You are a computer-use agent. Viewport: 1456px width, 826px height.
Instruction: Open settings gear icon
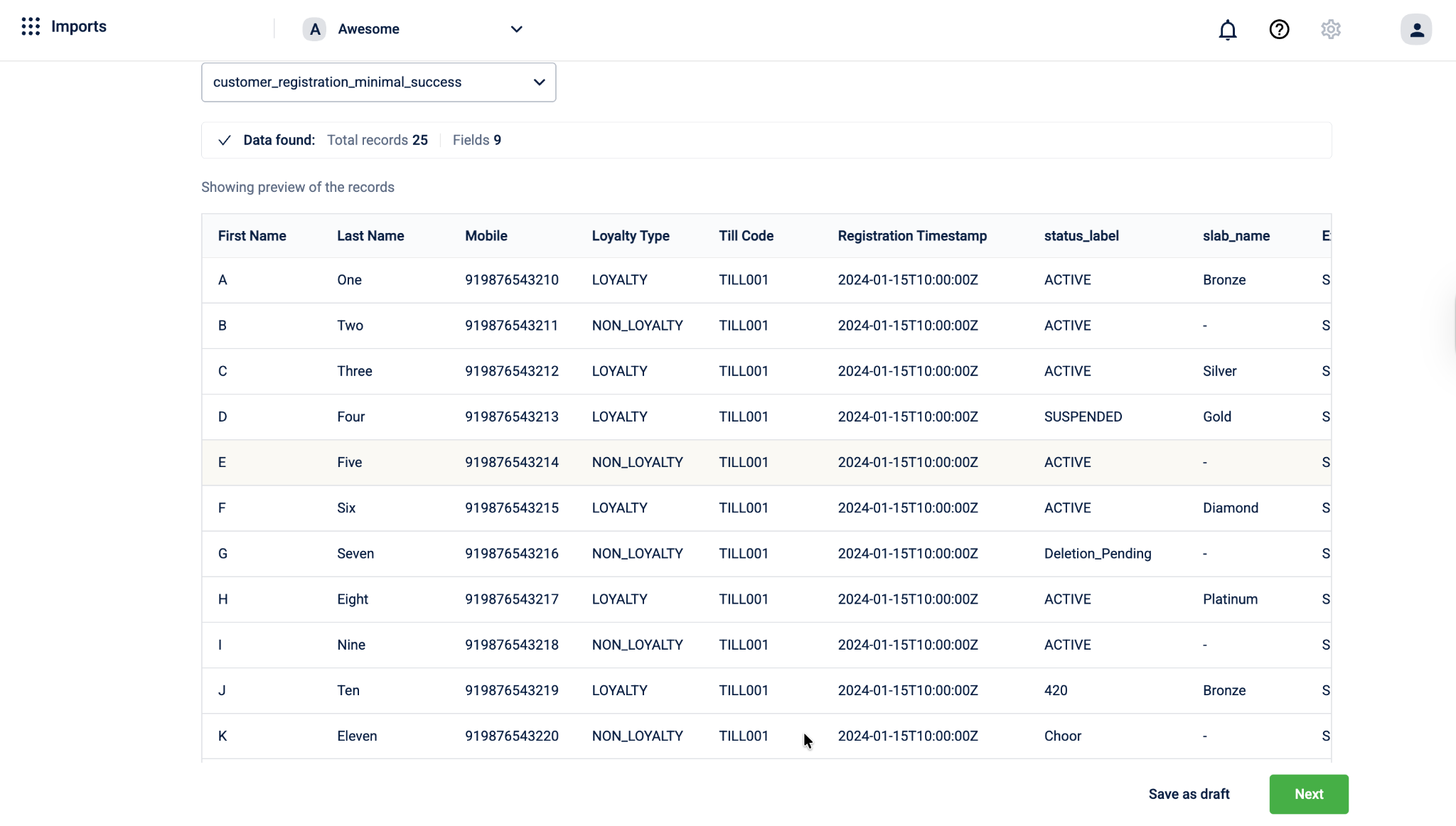click(1330, 30)
